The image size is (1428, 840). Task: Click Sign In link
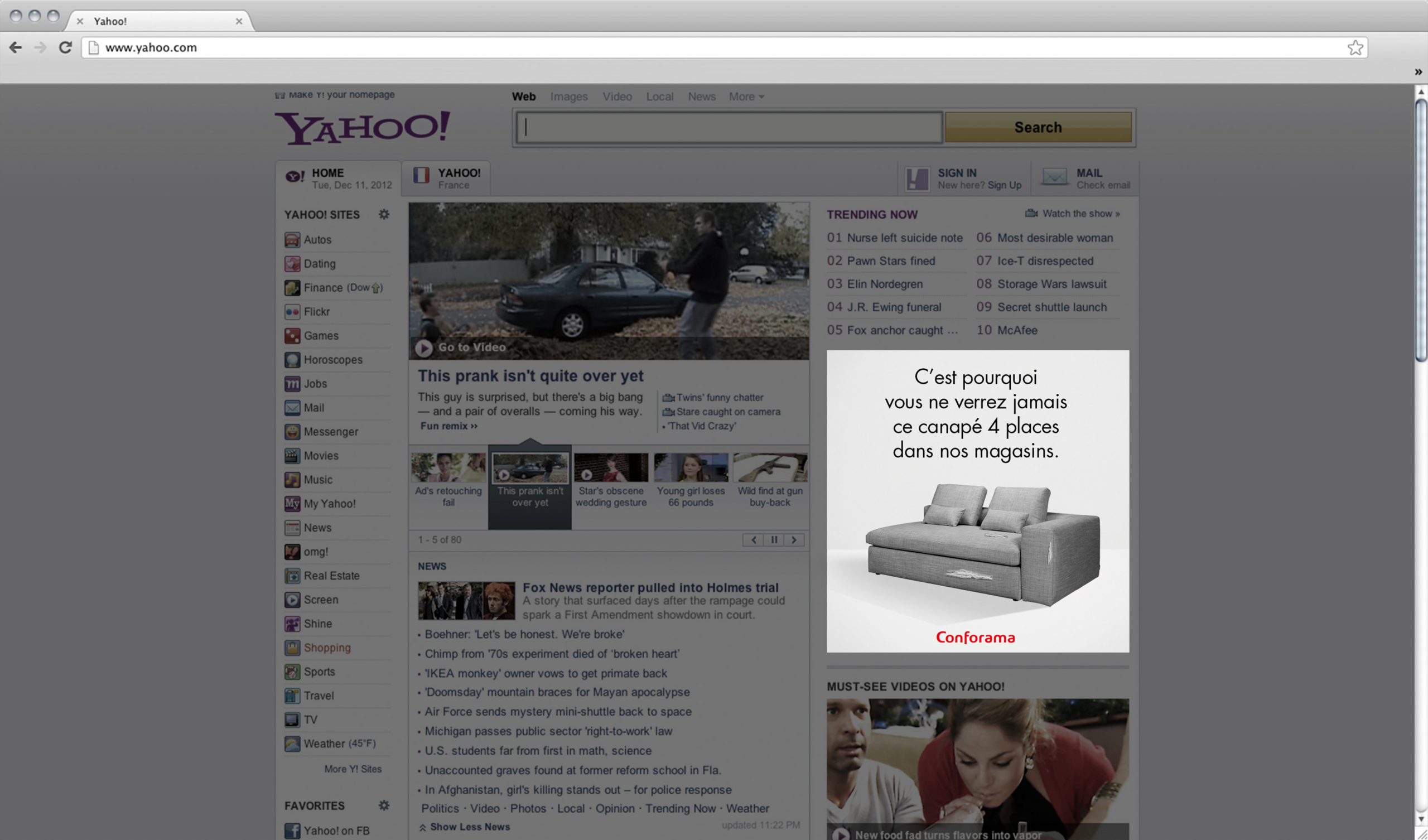click(957, 173)
